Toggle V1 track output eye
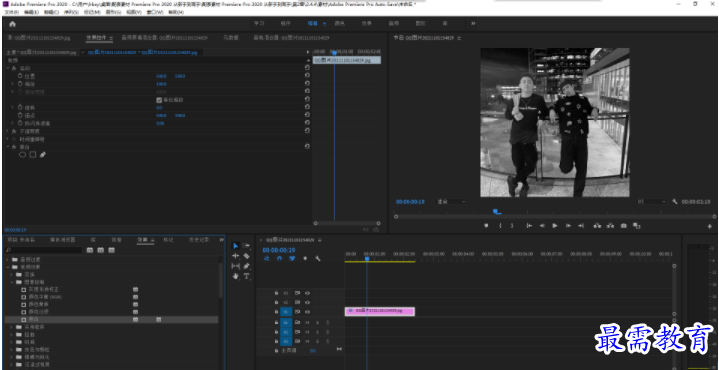 click(x=308, y=312)
